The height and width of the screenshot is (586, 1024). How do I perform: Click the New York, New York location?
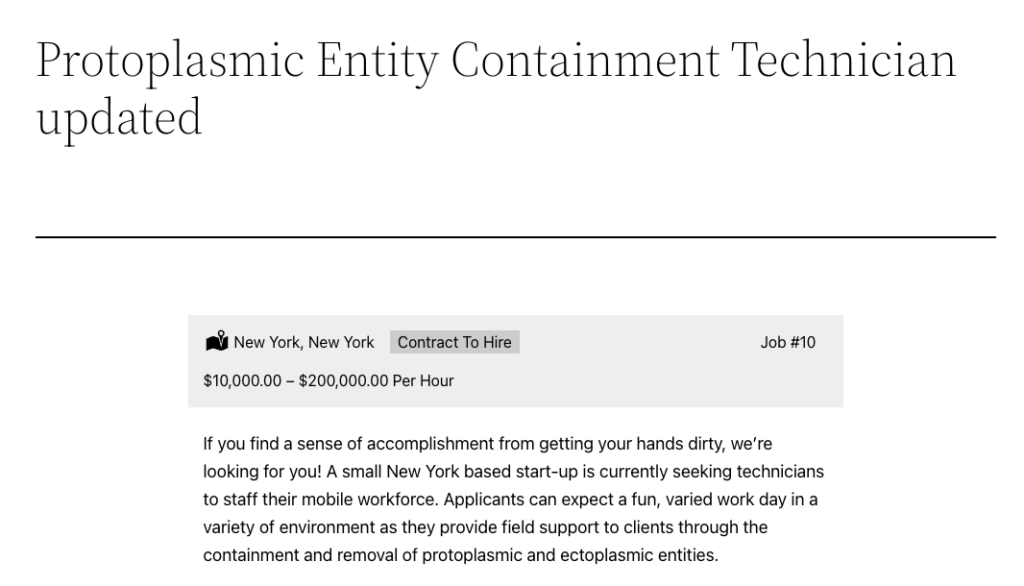pyautogui.click(x=304, y=342)
